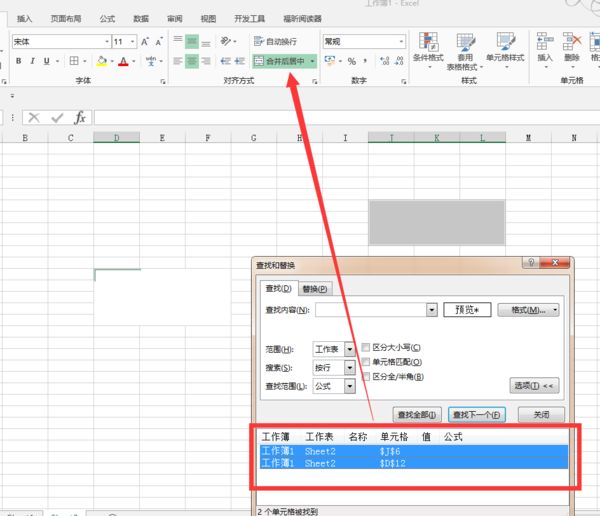Click the 查找内容 input field
The width and height of the screenshot is (600, 516).
click(x=371, y=310)
